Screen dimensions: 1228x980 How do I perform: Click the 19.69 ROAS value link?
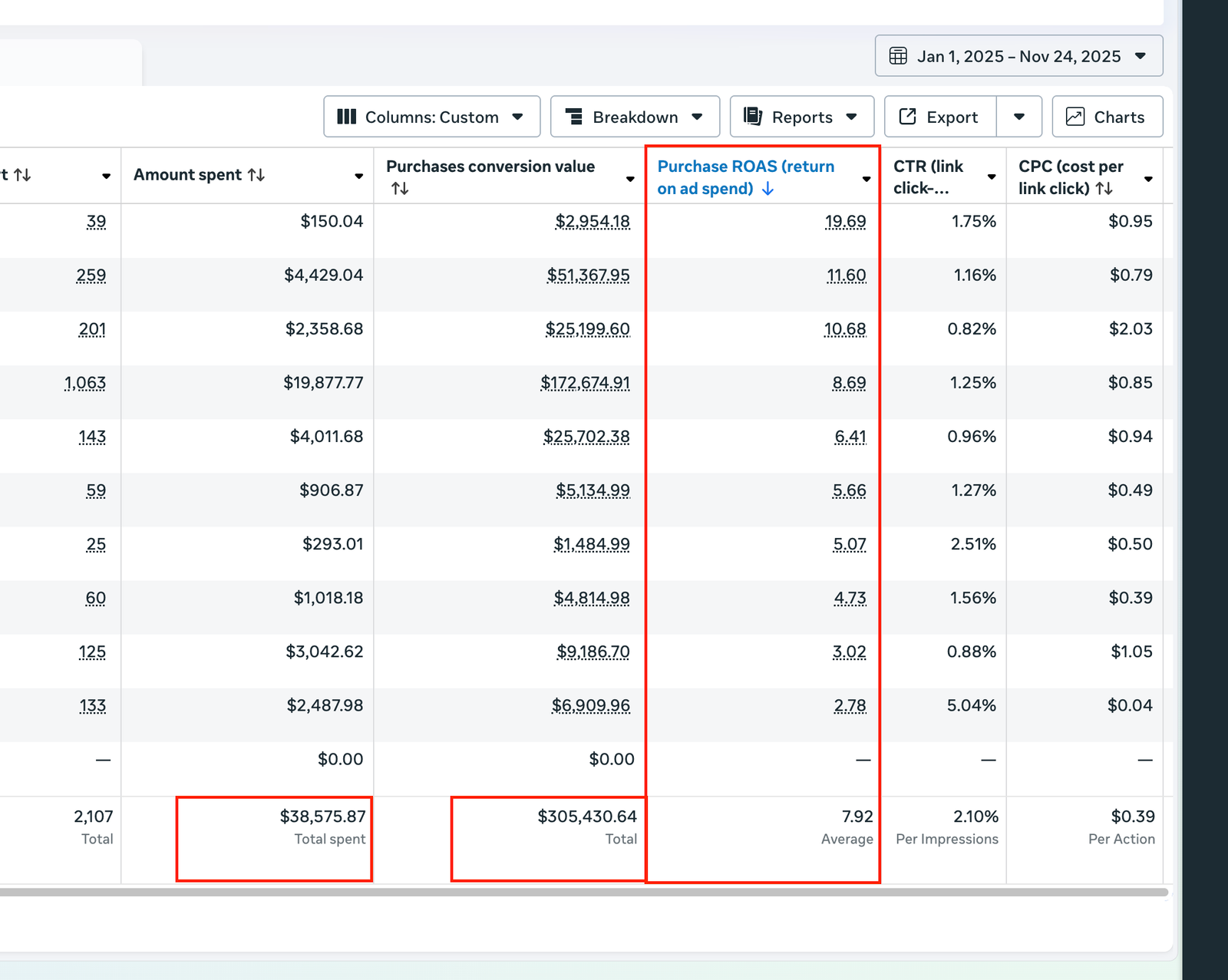[x=845, y=222]
